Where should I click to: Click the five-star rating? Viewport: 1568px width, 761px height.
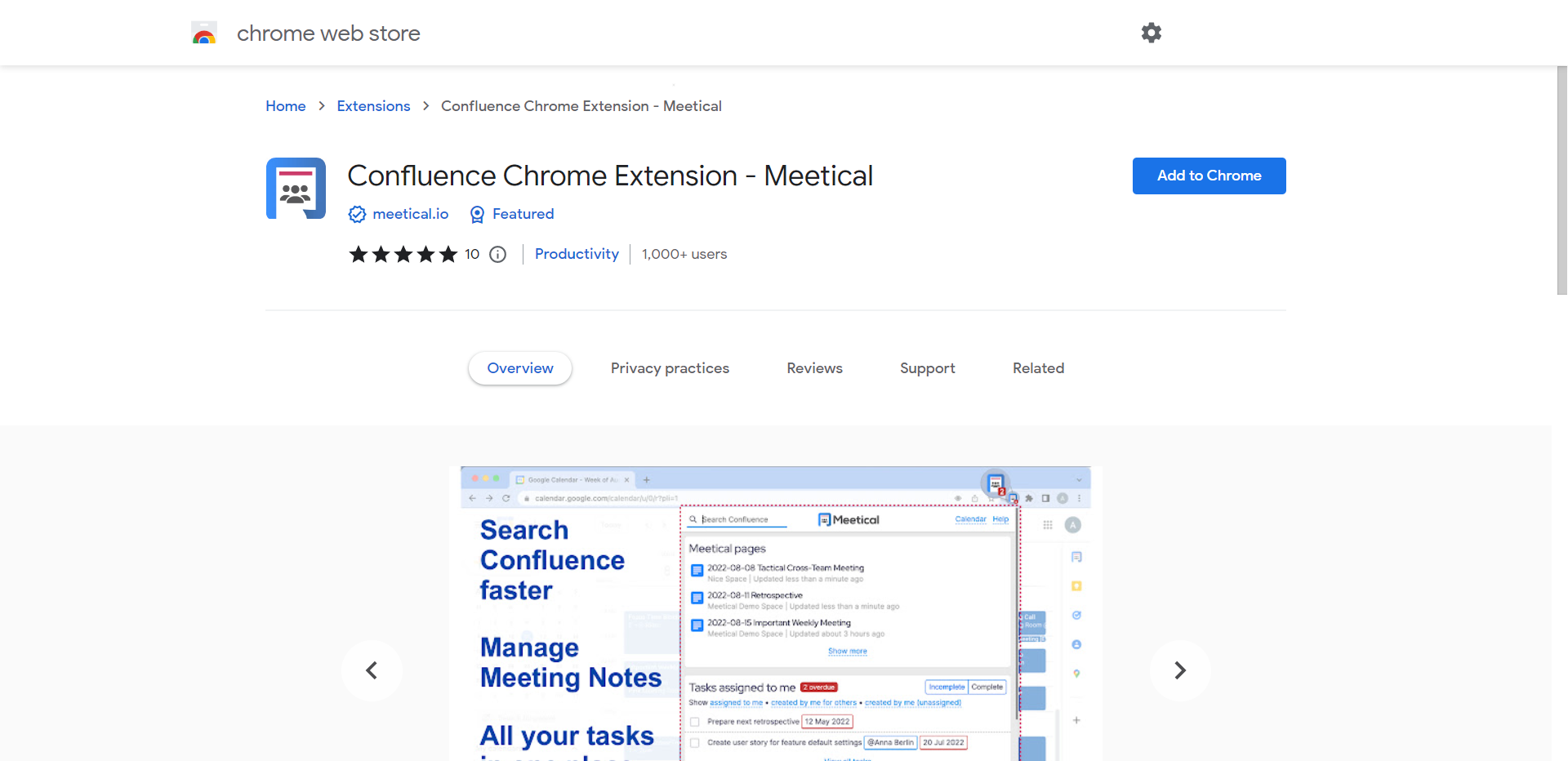[x=403, y=255]
